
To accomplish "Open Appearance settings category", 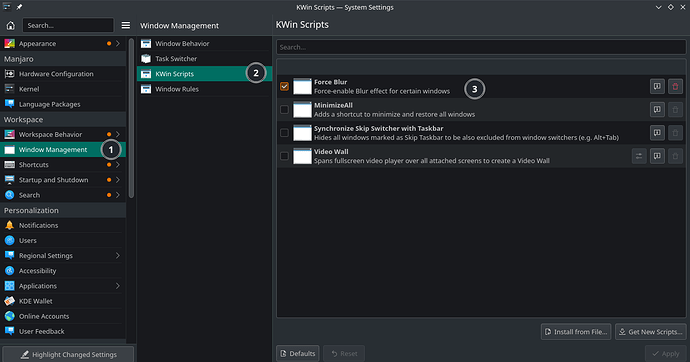I will pos(63,44).
